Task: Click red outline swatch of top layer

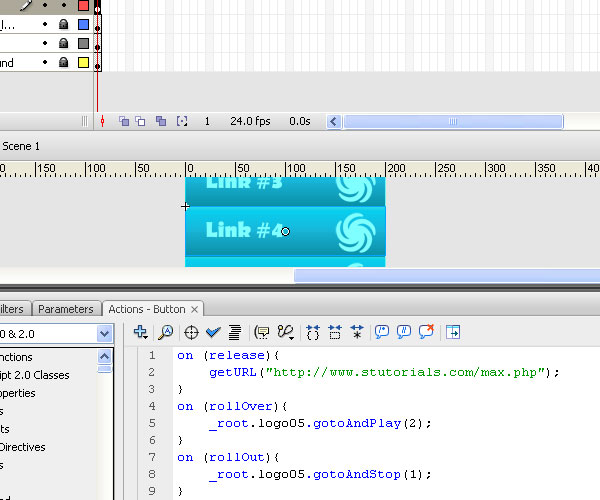Action: tap(83, 5)
